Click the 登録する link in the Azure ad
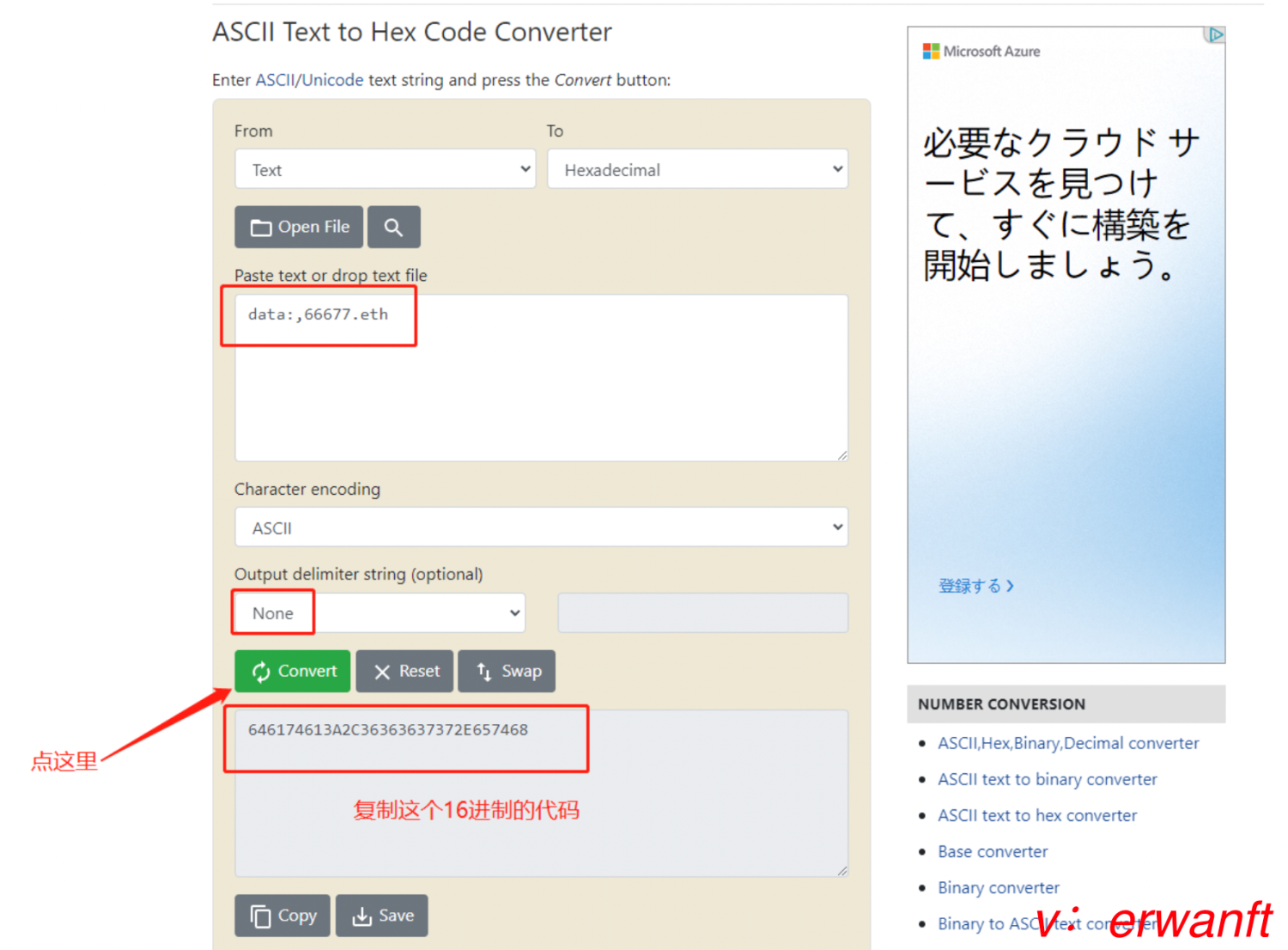 976,586
